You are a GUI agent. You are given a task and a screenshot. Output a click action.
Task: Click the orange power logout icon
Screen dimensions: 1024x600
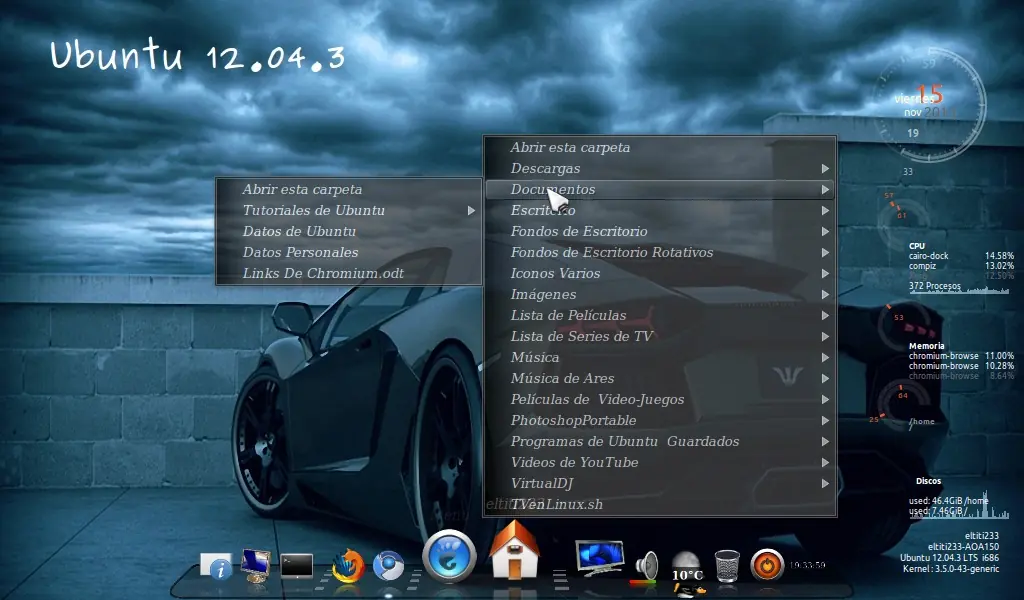pyautogui.click(x=767, y=565)
